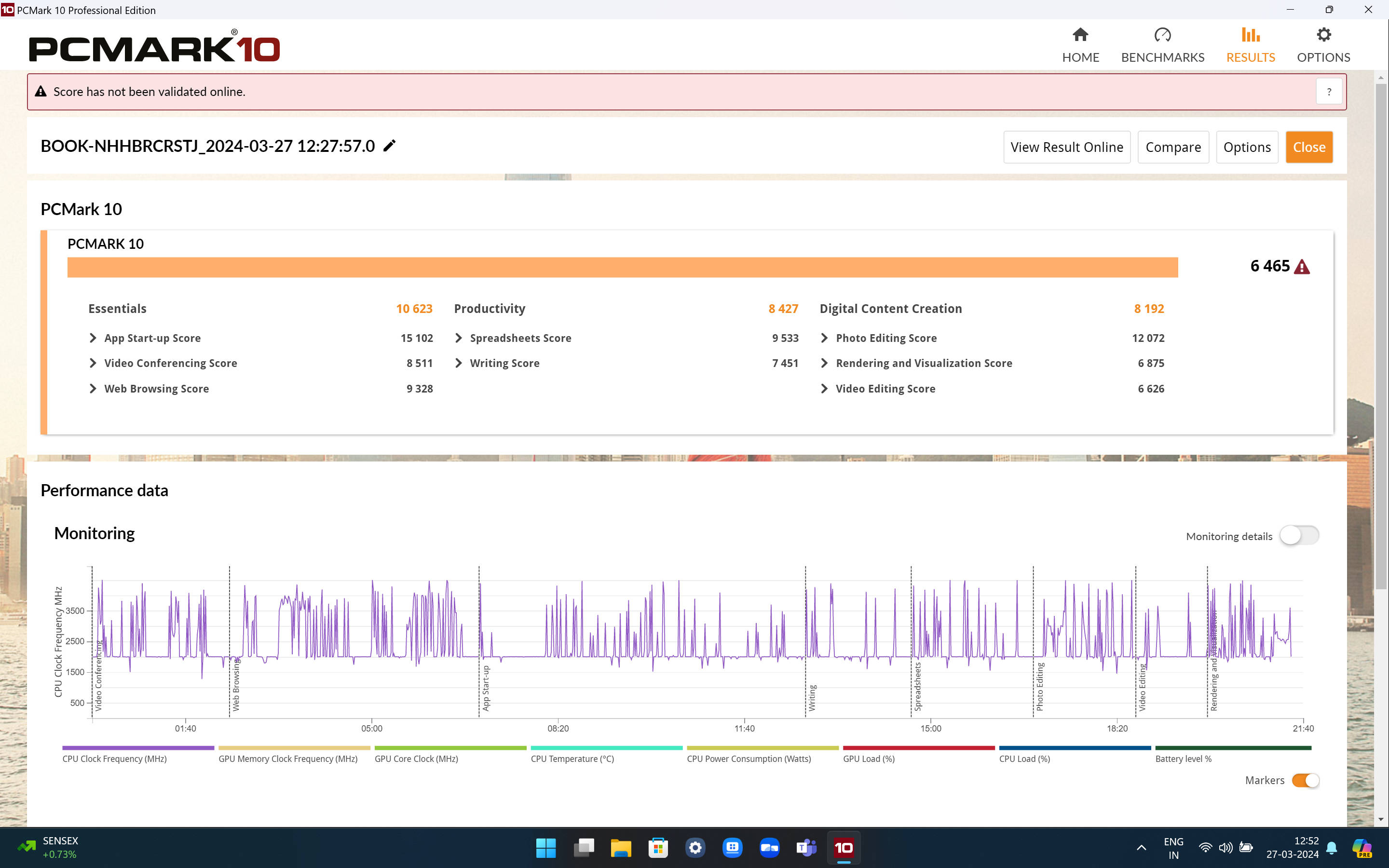Image resolution: width=1389 pixels, height=868 pixels.
Task: Click the volume speaker tray icon
Action: [1226, 847]
